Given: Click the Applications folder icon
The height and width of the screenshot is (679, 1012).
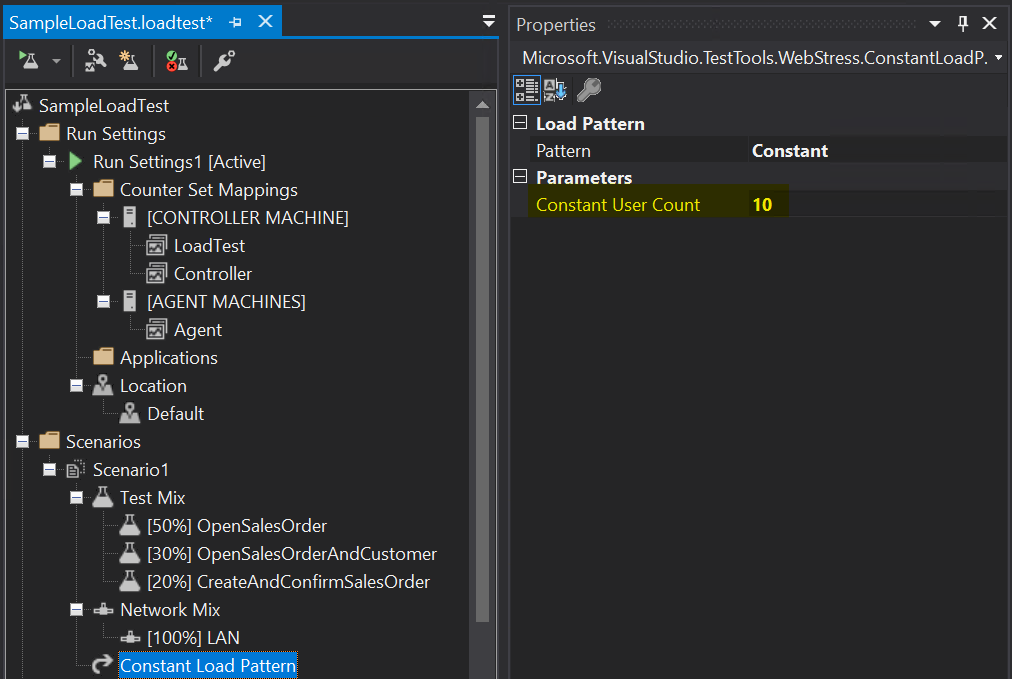Looking at the screenshot, I should pyautogui.click(x=103, y=357).
